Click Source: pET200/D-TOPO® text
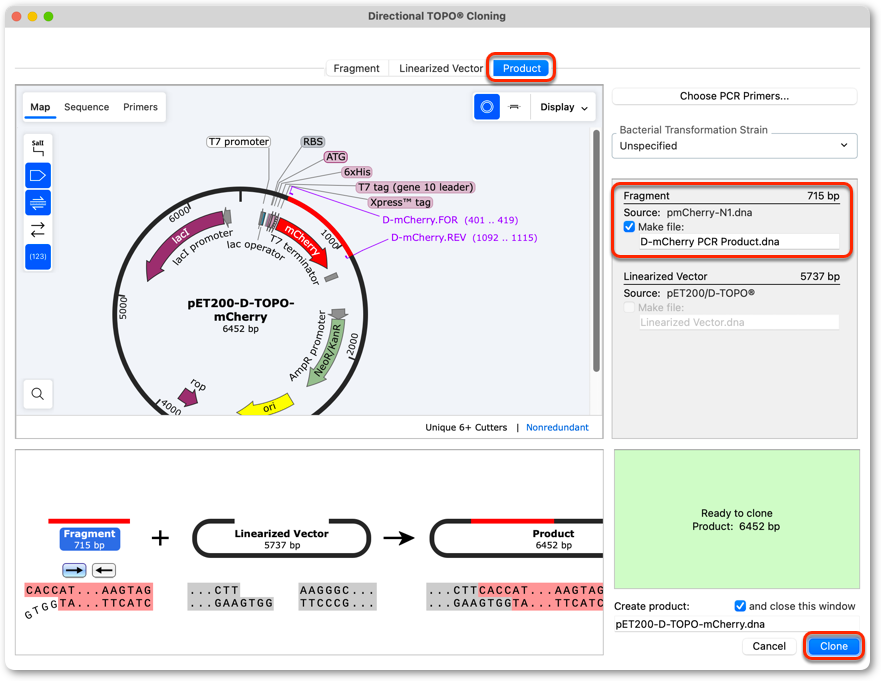Image resolution: width=881 pixels, height=681 pixels. pos(689,293)
